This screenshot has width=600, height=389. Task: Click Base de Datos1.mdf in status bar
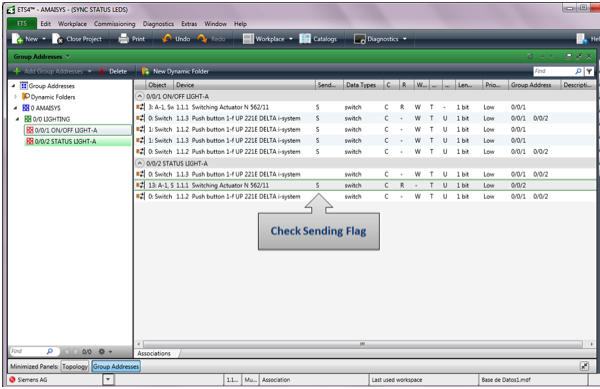506,380
